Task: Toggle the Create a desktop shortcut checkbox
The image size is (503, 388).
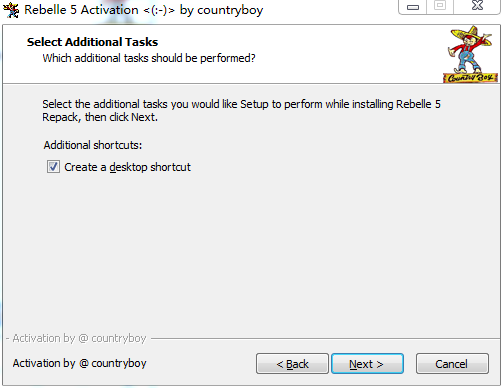Action: point(53,167)
